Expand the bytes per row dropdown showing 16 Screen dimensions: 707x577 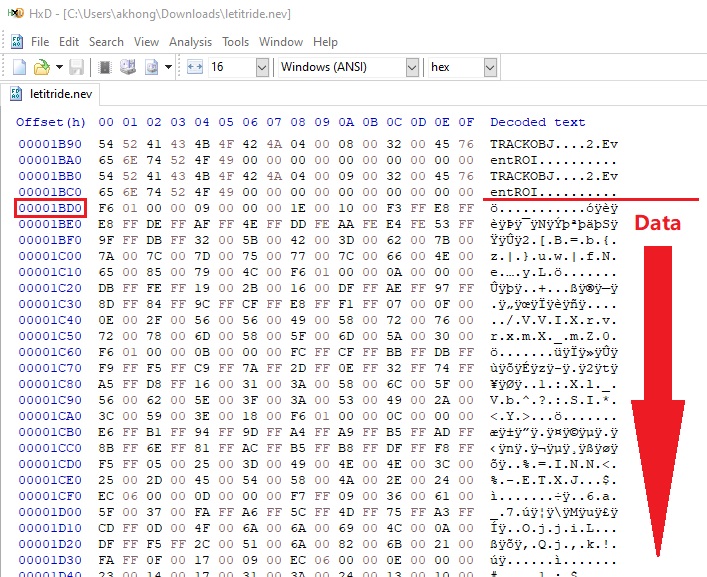pos(262,67)
